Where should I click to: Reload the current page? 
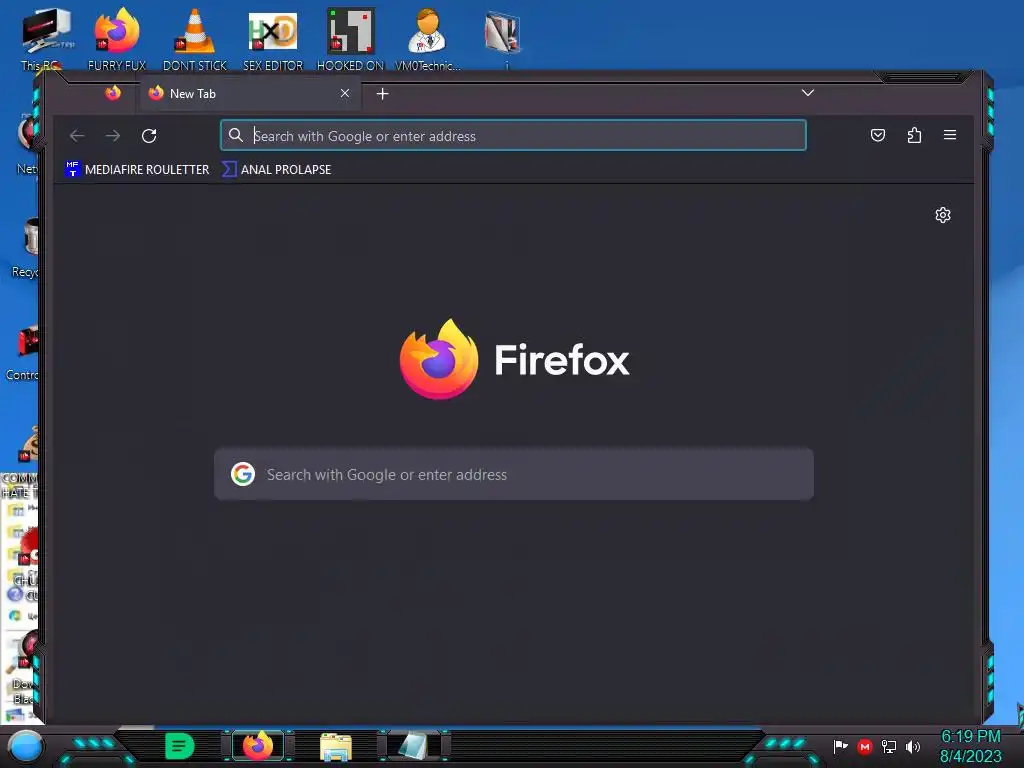click(x=149, y=136)
